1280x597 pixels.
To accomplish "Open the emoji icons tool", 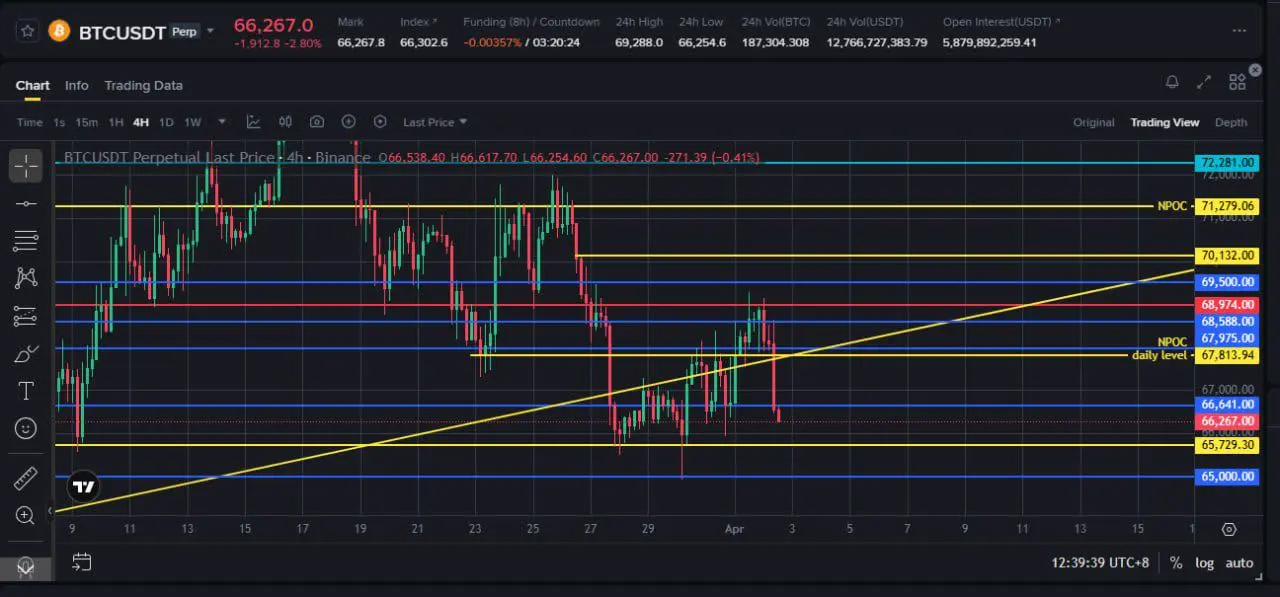I will (26, 428).
